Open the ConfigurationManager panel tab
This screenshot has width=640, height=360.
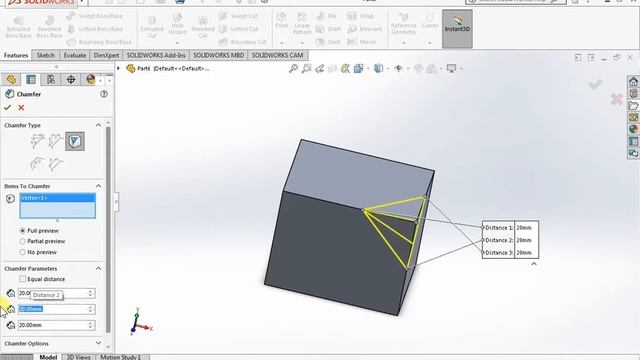tap(51, 79)
